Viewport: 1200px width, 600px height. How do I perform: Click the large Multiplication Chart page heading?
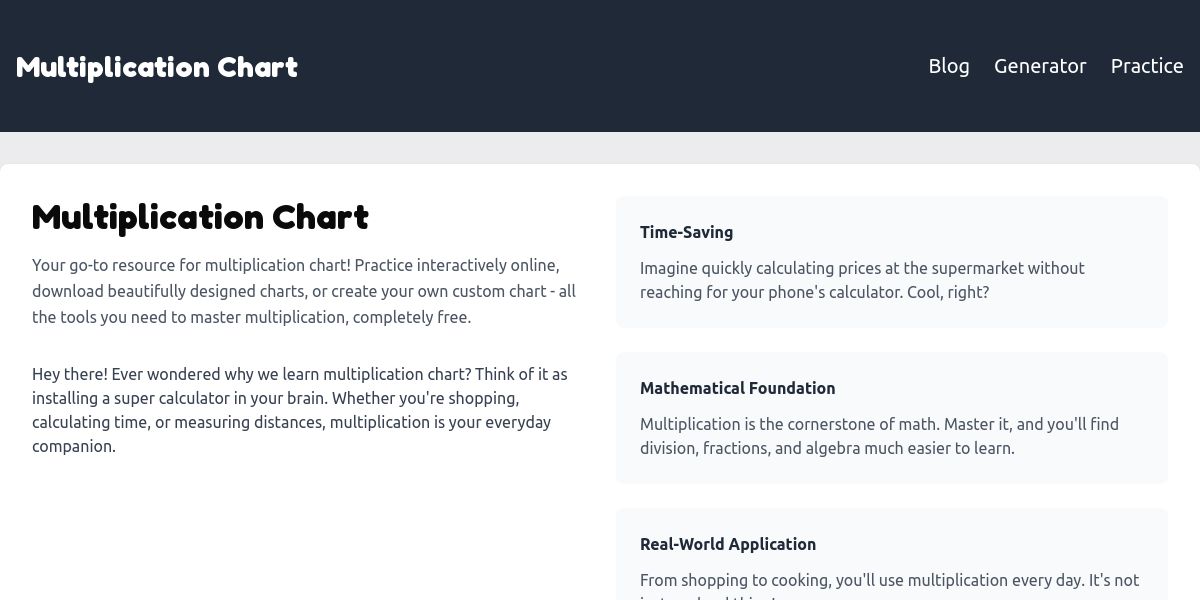tap(200, 217)
